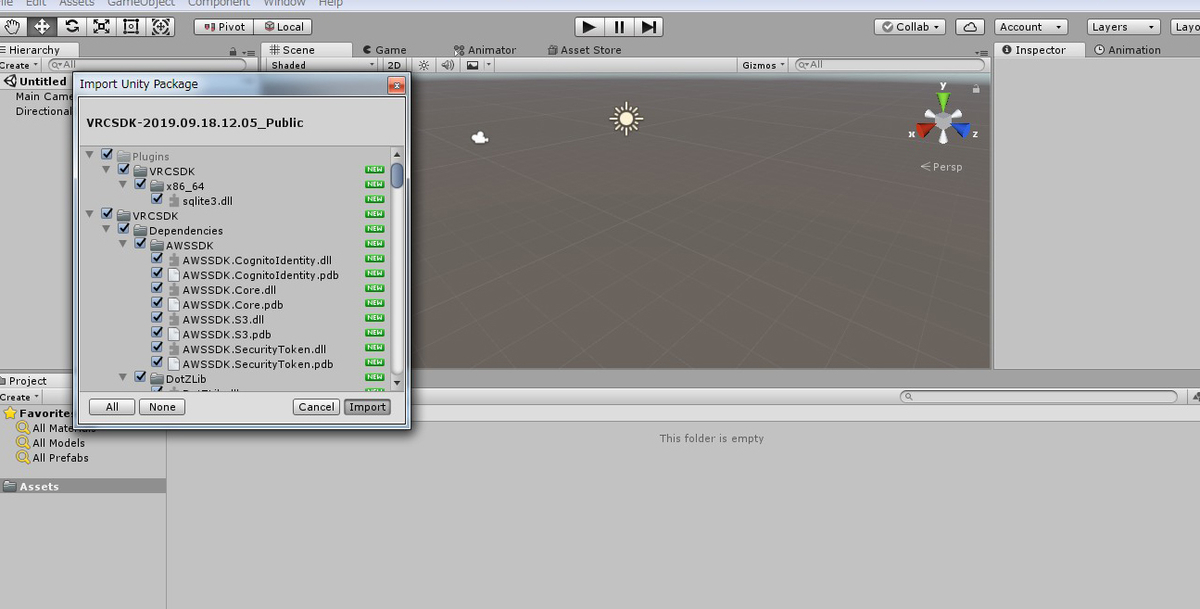This screenshot has width=1200, height=609.
Task: Click the blue Z axis cone on gizmo
Action: click(962, 131)
